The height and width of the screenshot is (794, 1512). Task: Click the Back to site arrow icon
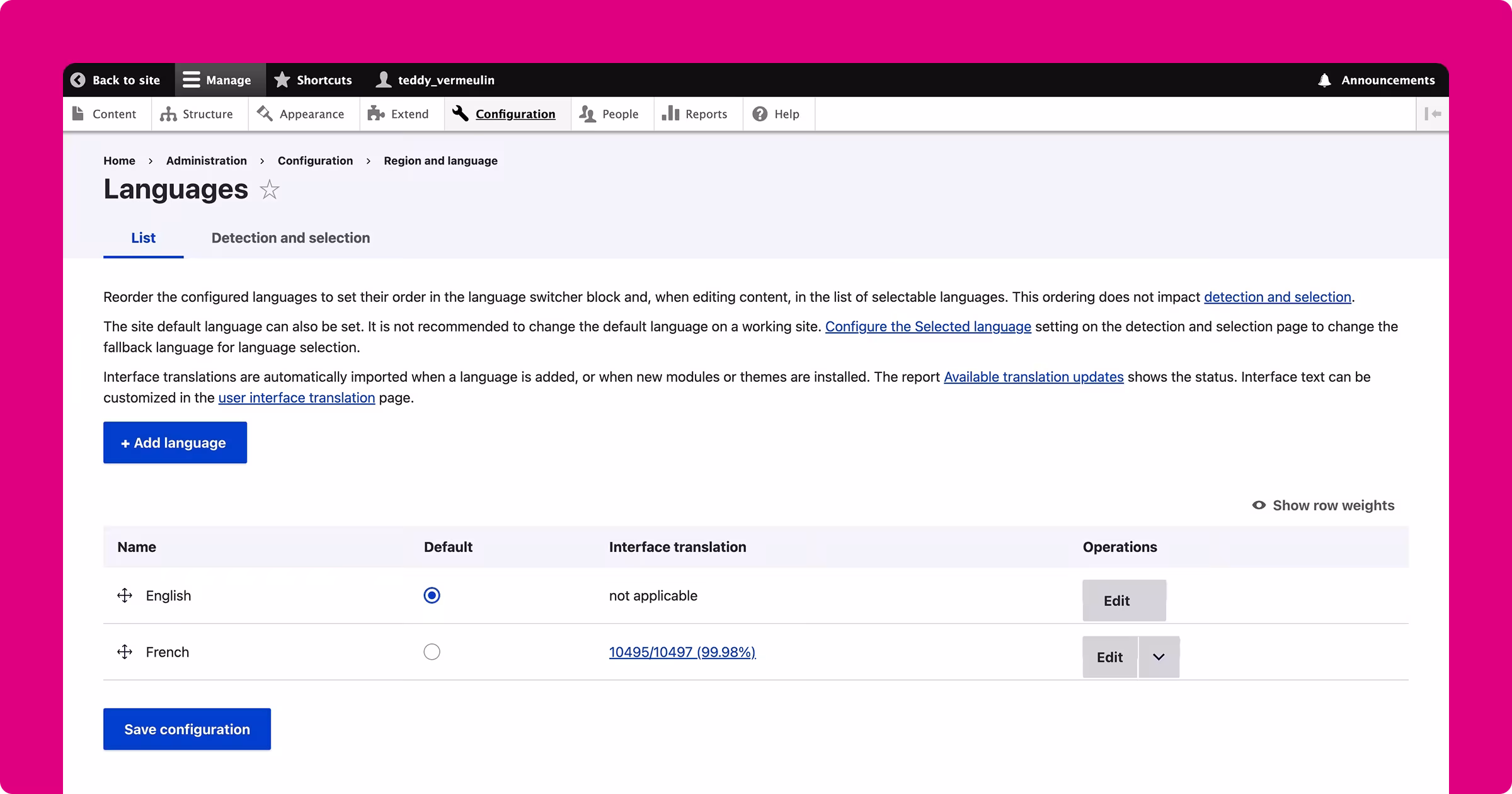point(78,80)
